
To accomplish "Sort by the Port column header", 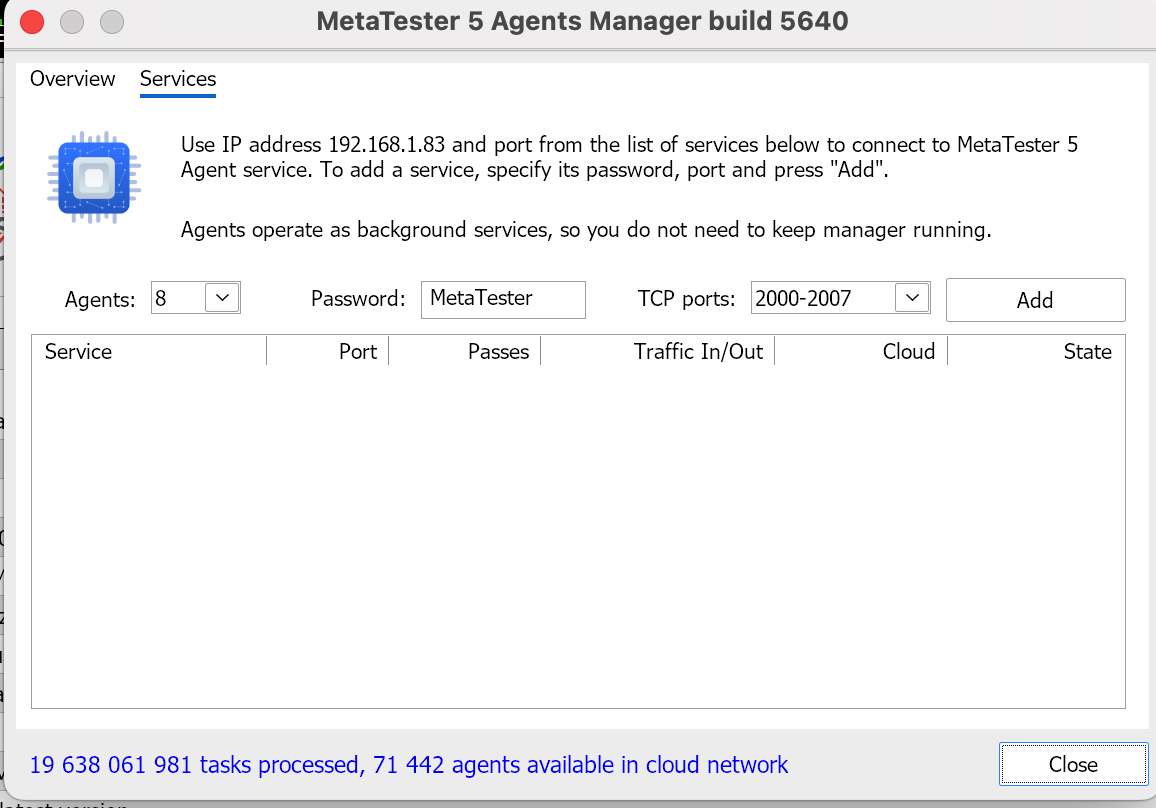I will (x=328, y=352).
